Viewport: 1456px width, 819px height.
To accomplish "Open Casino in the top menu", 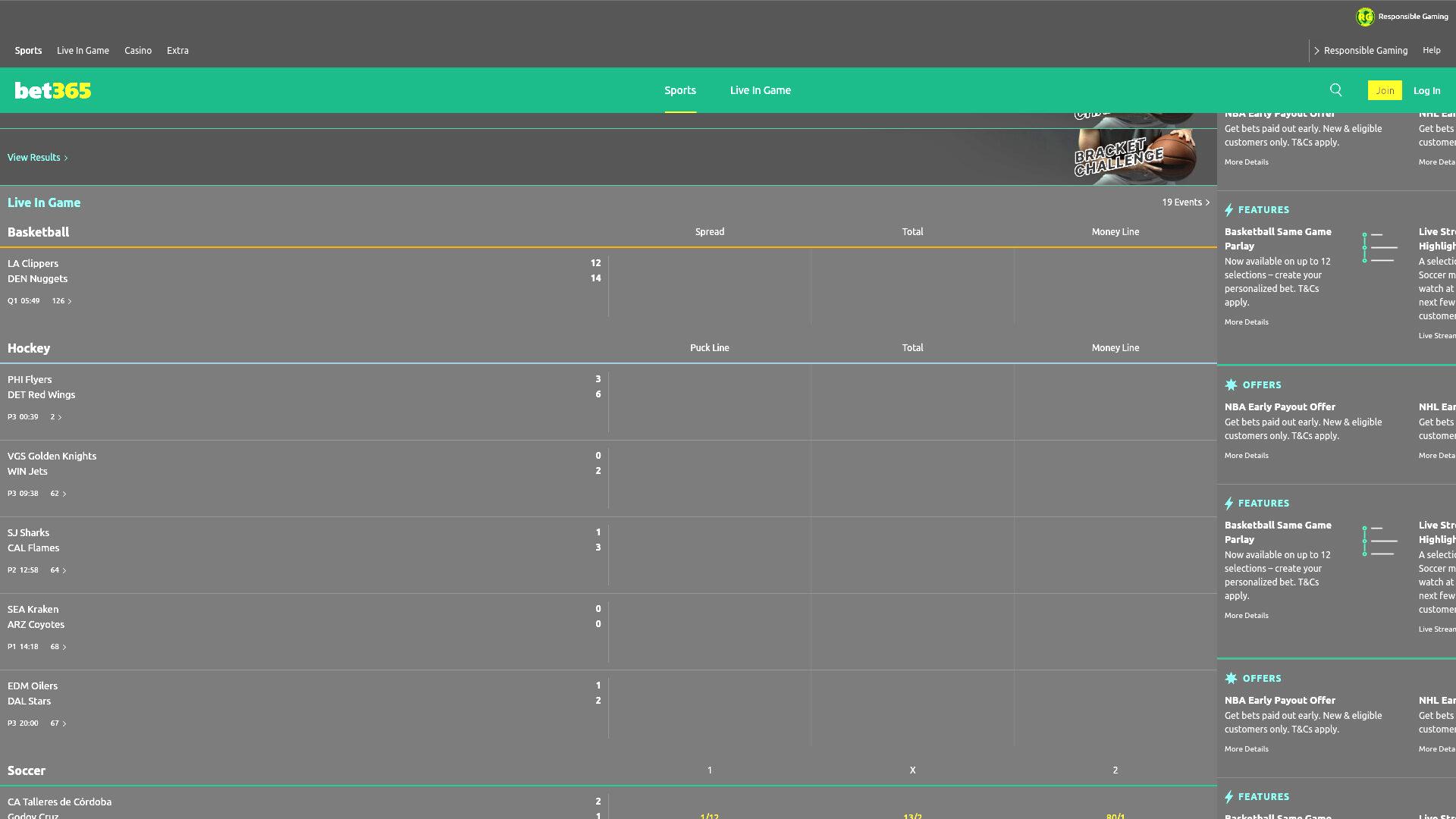I will 138,50.
